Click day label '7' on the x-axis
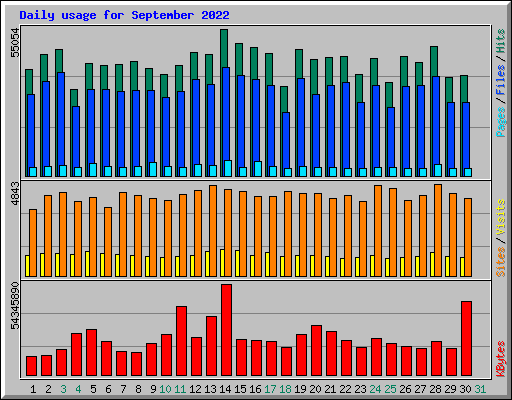Viewport: 512px width, 400px height. click(123, 389)
